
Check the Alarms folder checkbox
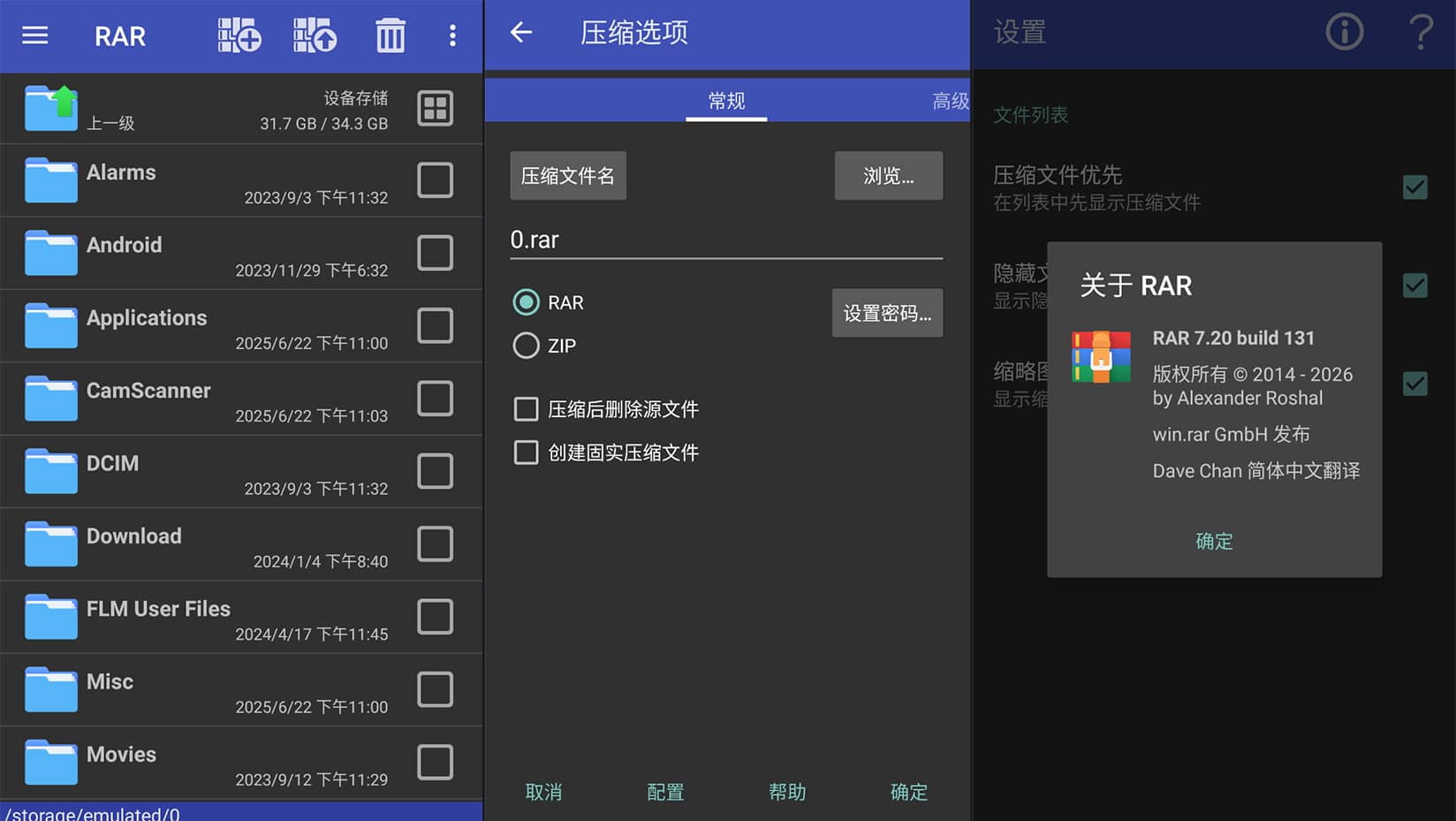(435, 180)
